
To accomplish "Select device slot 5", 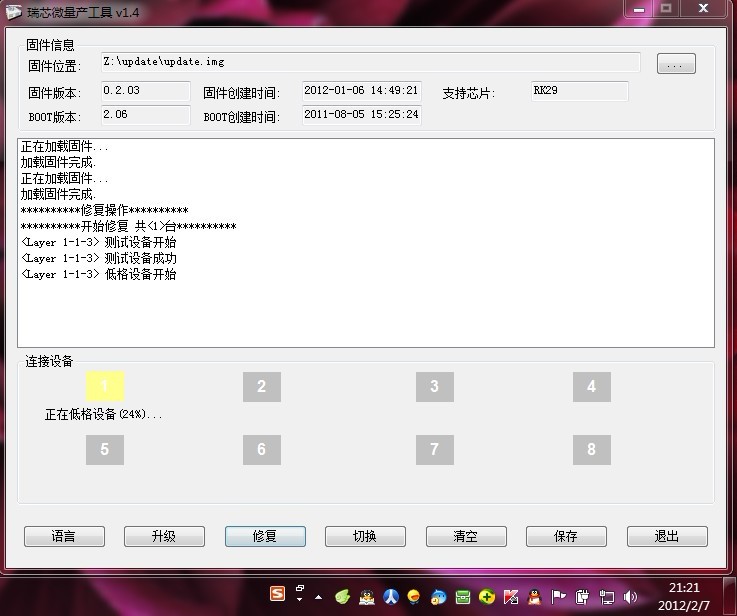I will (105, 450).
